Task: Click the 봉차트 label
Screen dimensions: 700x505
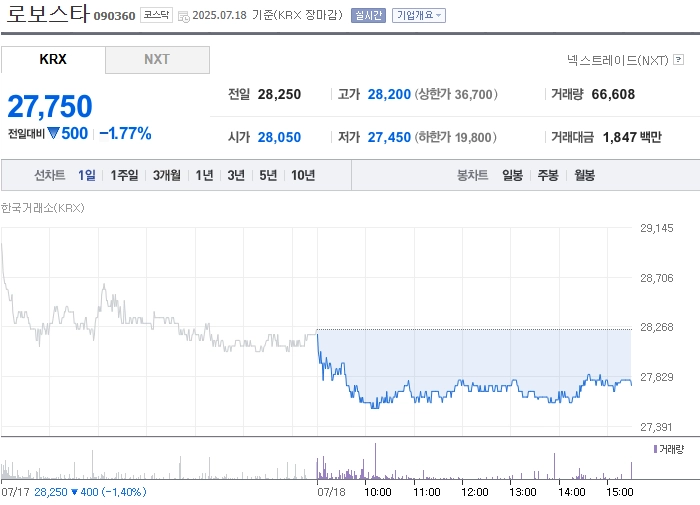Action: 472,175
